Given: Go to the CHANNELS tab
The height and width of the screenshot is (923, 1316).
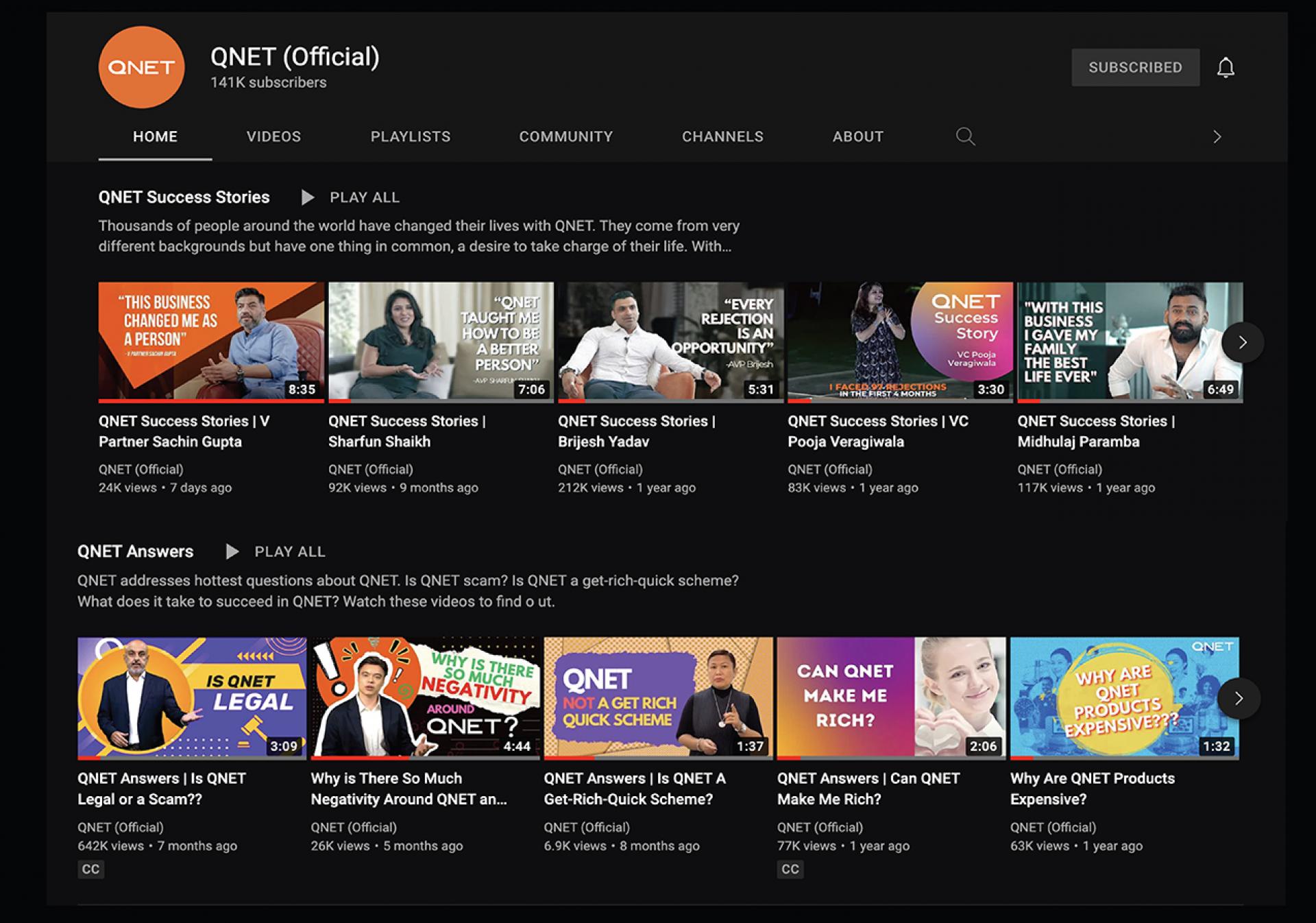Looking at the screenshot, I should pyautogui.click(x=722, y=136).
